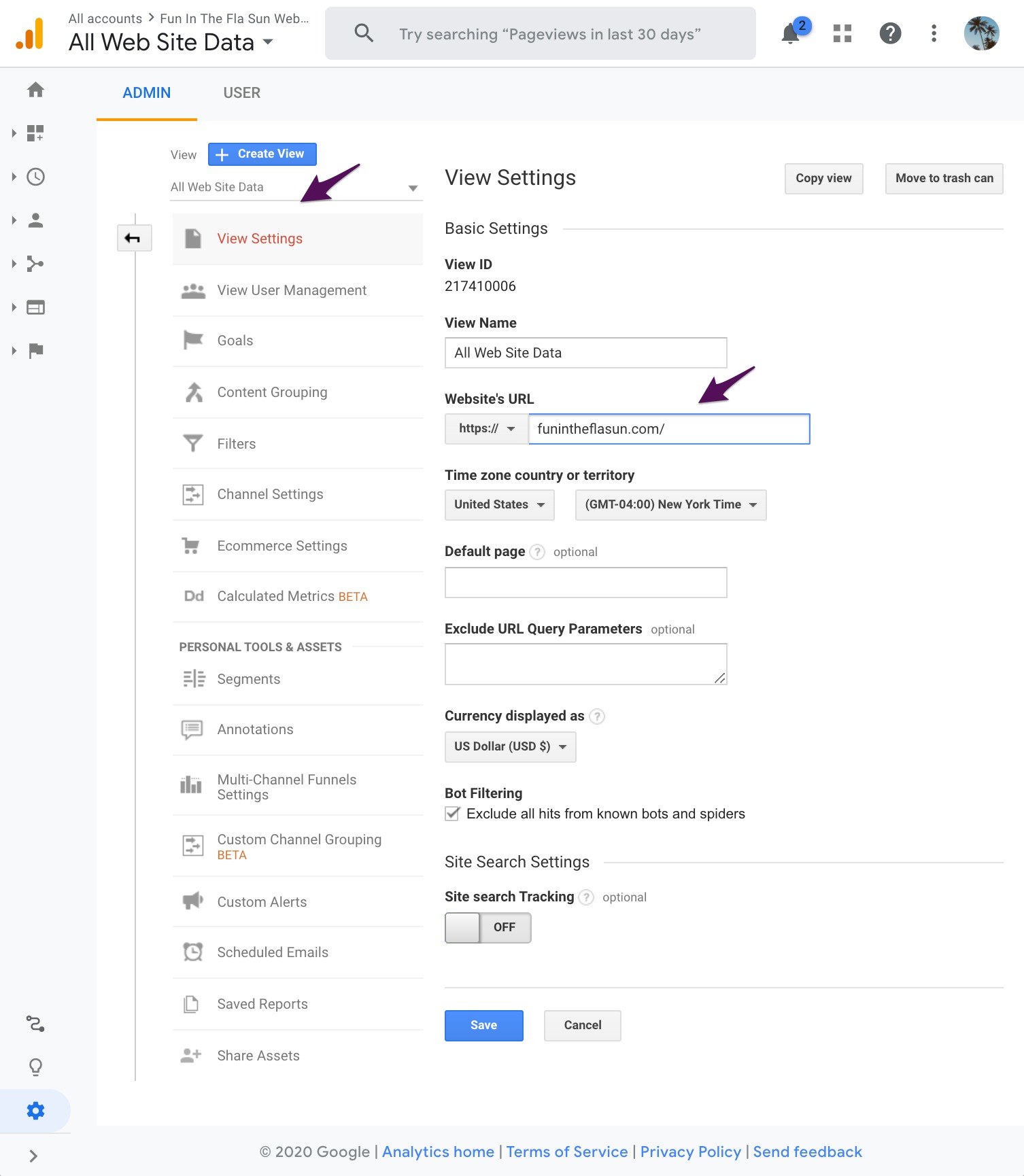Open Multi-Channel Funnels Settings

click(298, 786)
